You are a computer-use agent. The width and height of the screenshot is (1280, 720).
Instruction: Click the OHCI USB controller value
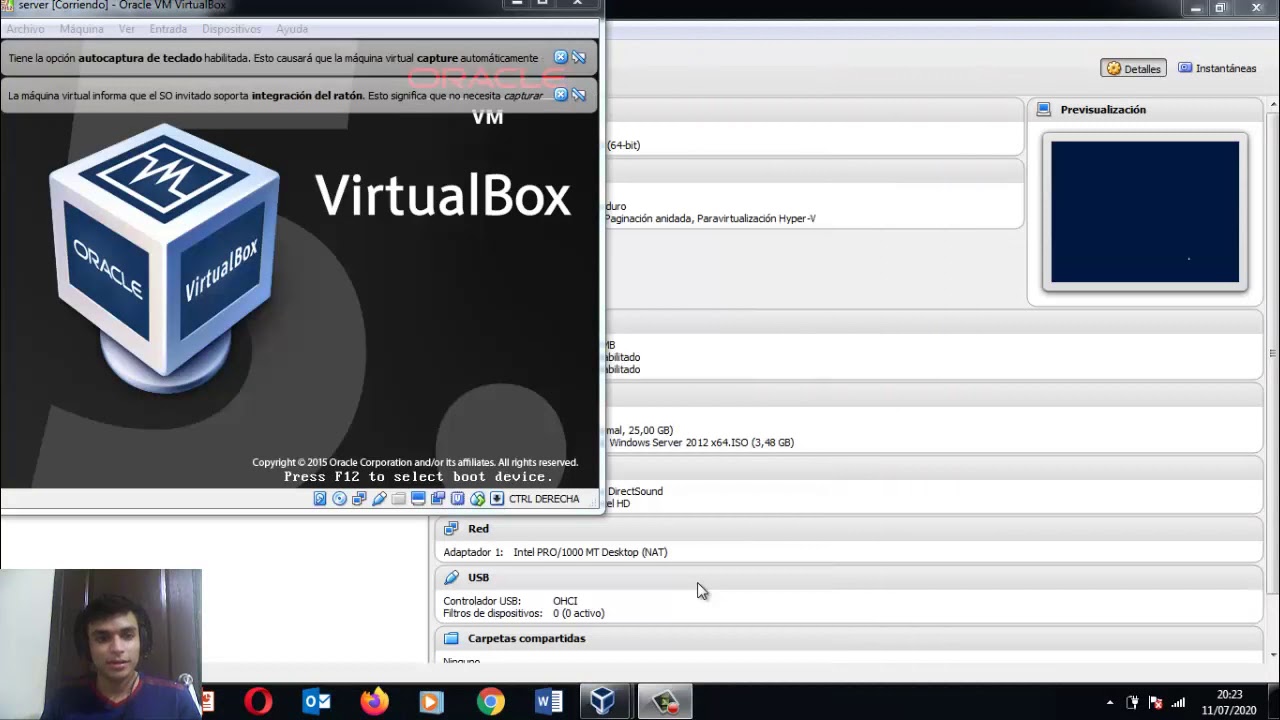point(565,601)
